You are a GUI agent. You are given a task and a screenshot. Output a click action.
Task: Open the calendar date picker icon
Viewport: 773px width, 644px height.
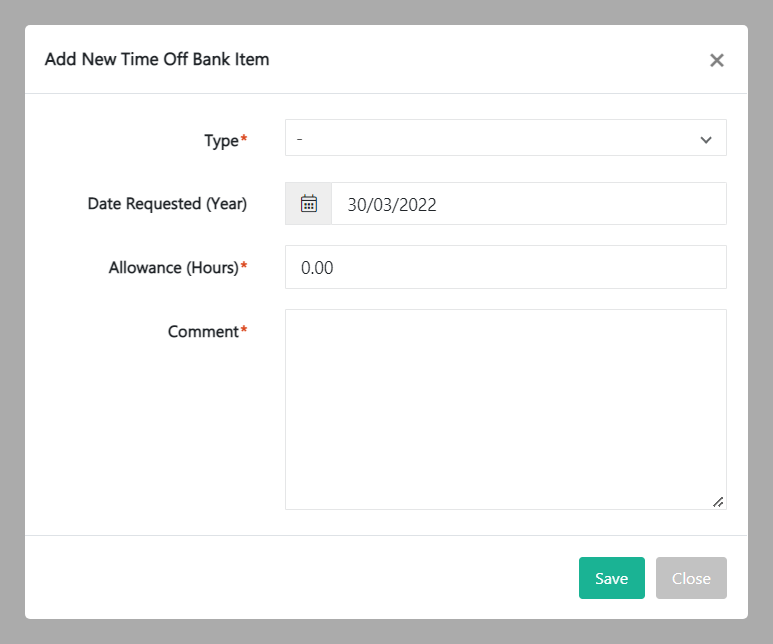[309, 204]
